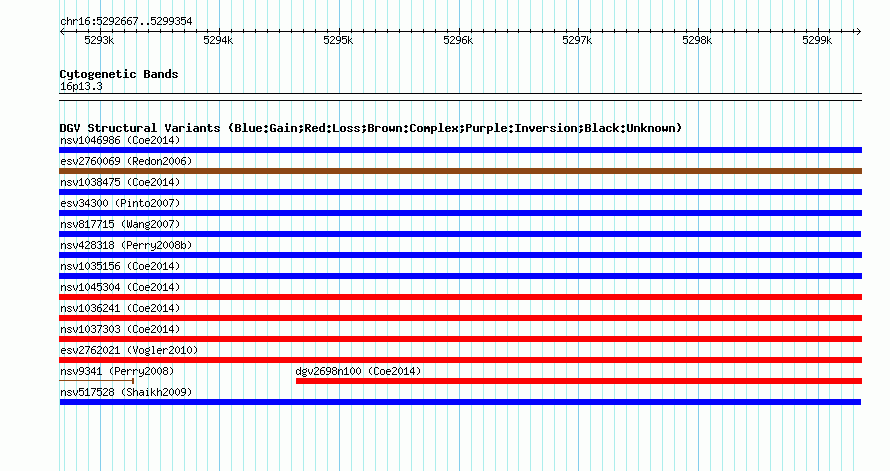Open the nsv1037303 (Coe2014) label
The width and height of the screenshot is (890, 471).
pos(120,329)
